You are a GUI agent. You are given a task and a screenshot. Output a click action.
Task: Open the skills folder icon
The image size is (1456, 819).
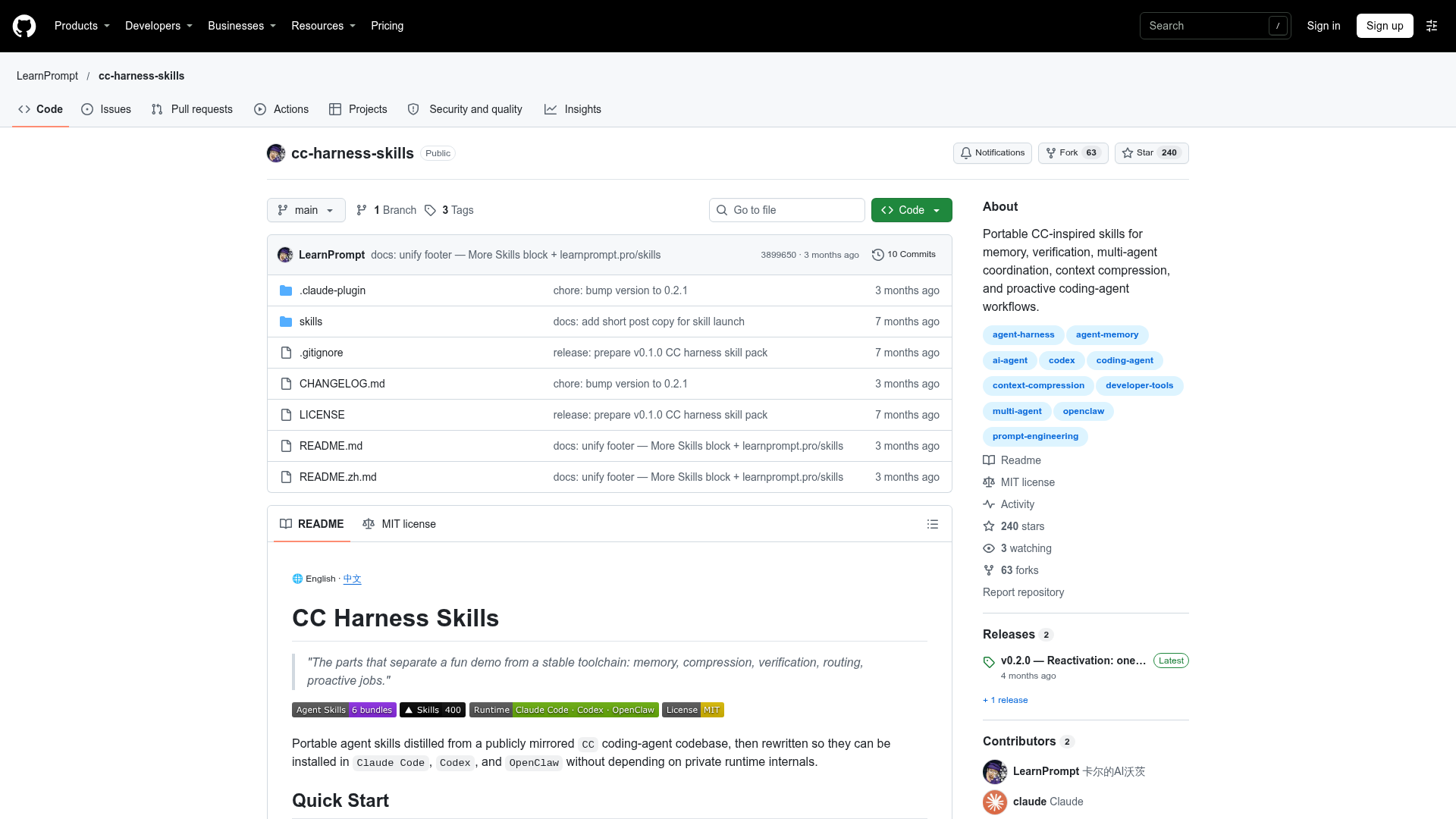click(x=286, y=322)
